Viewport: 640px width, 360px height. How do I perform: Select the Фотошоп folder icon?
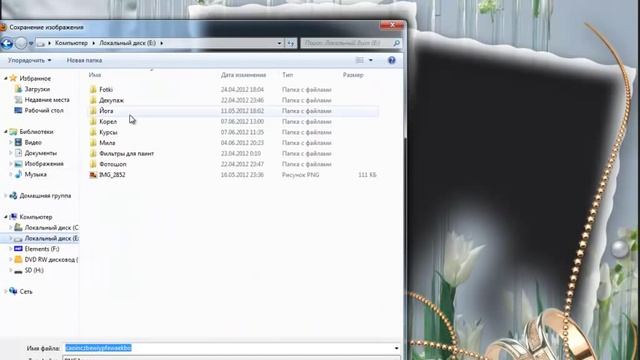(93, 164)
